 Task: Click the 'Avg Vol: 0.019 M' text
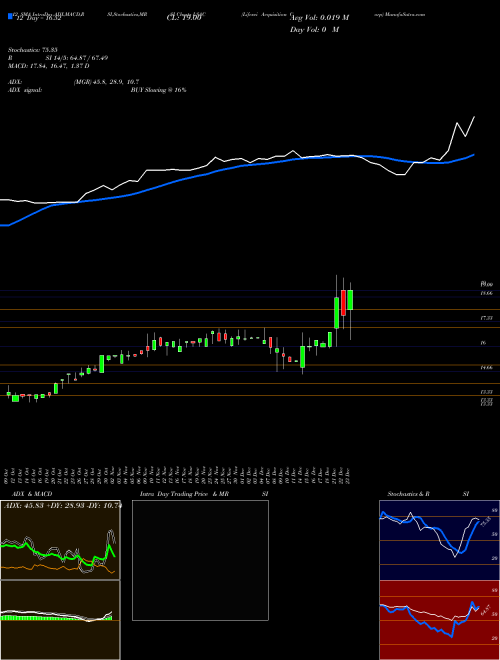tap(319, 18)
